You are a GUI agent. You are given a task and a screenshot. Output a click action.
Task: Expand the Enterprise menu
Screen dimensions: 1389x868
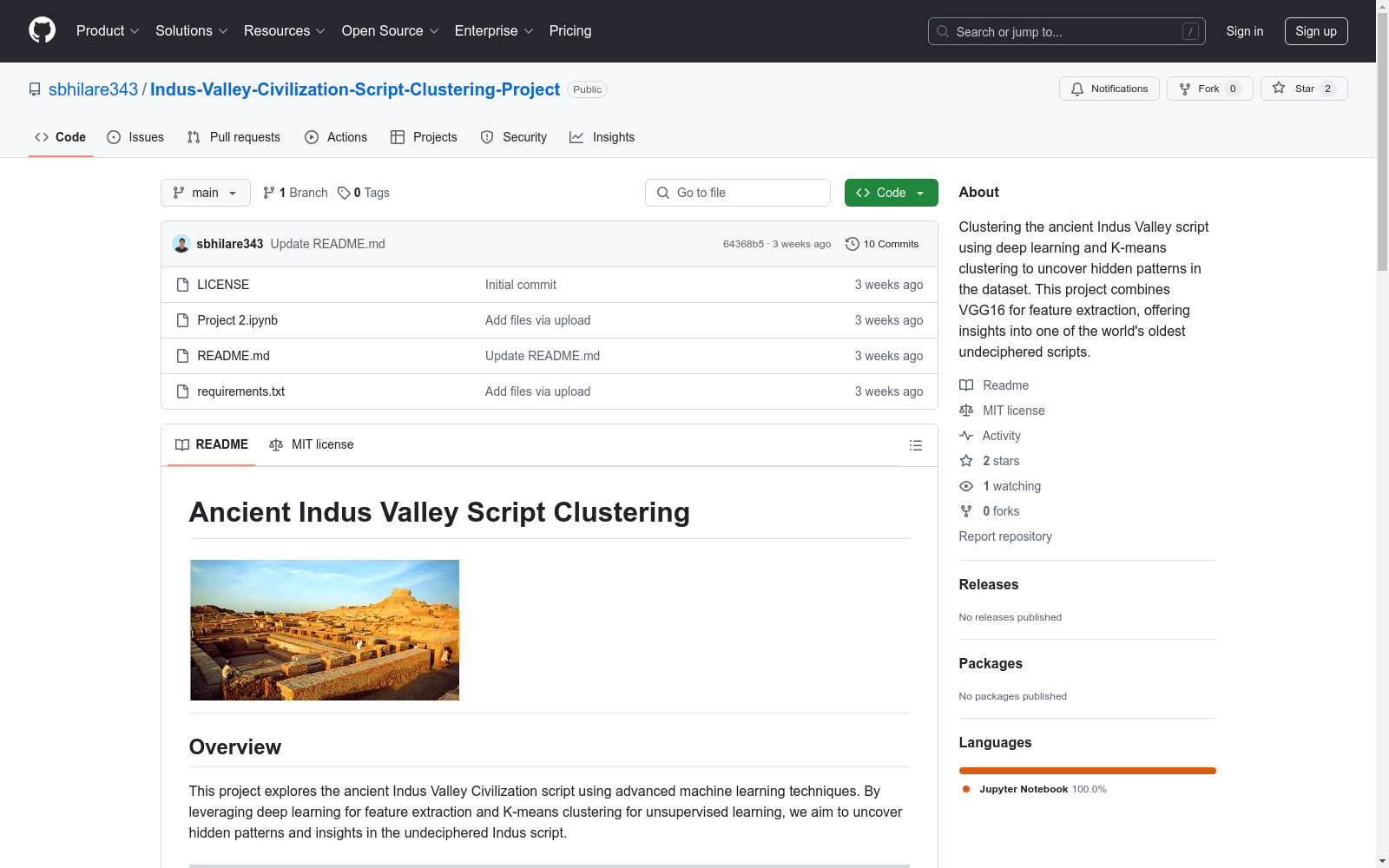click(494, 31)
